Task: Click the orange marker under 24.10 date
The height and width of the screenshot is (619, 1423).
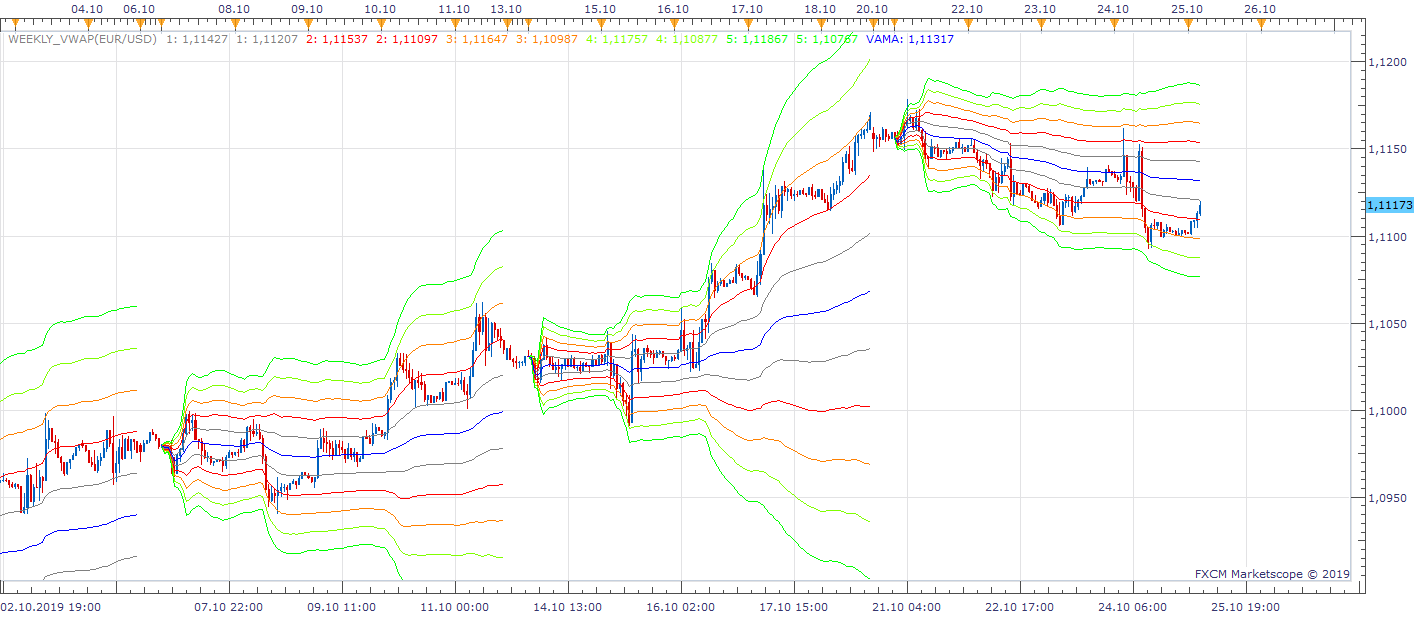Action: [x=1113, y=22]
